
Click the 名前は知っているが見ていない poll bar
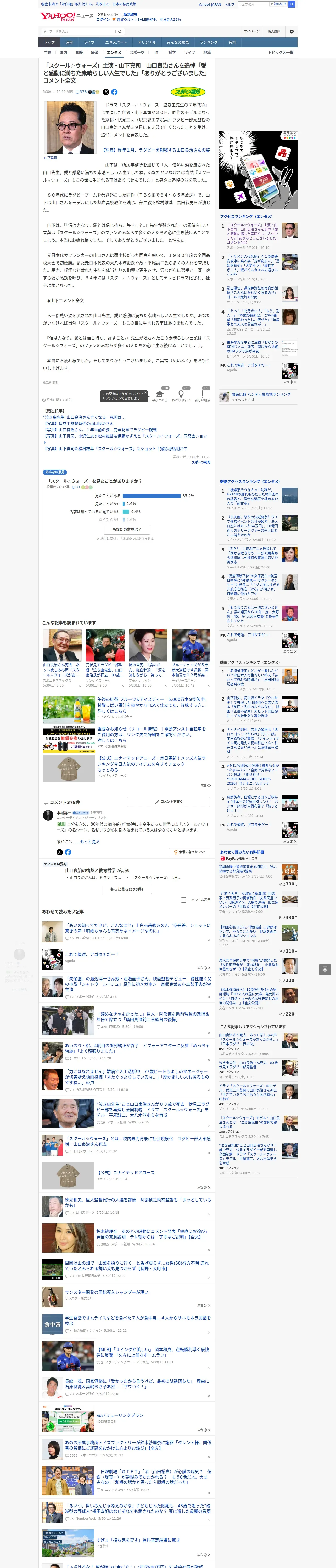tap(126, 511)
